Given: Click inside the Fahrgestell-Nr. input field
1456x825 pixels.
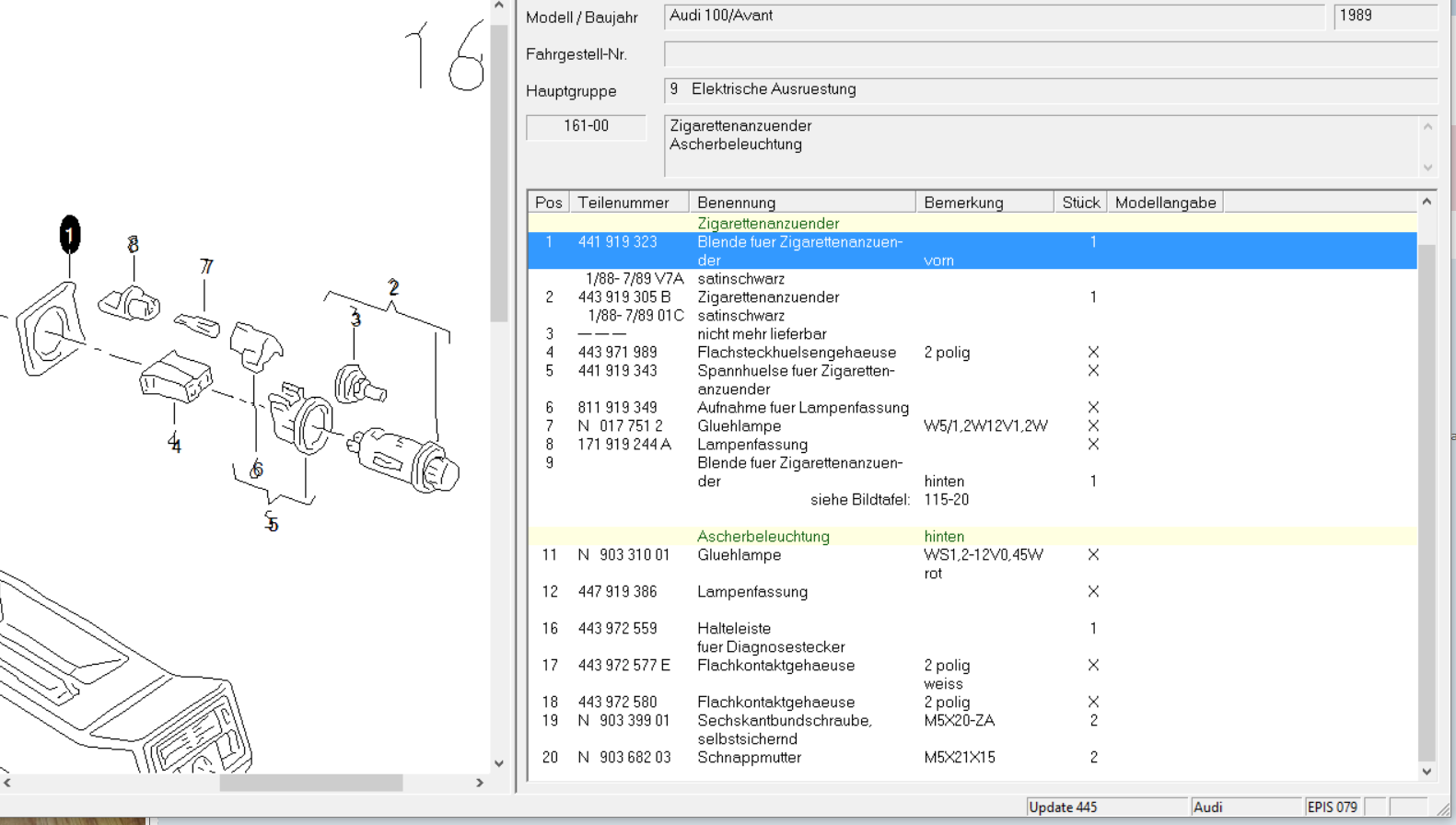Looking at the screenshot, I should 1050,54.
